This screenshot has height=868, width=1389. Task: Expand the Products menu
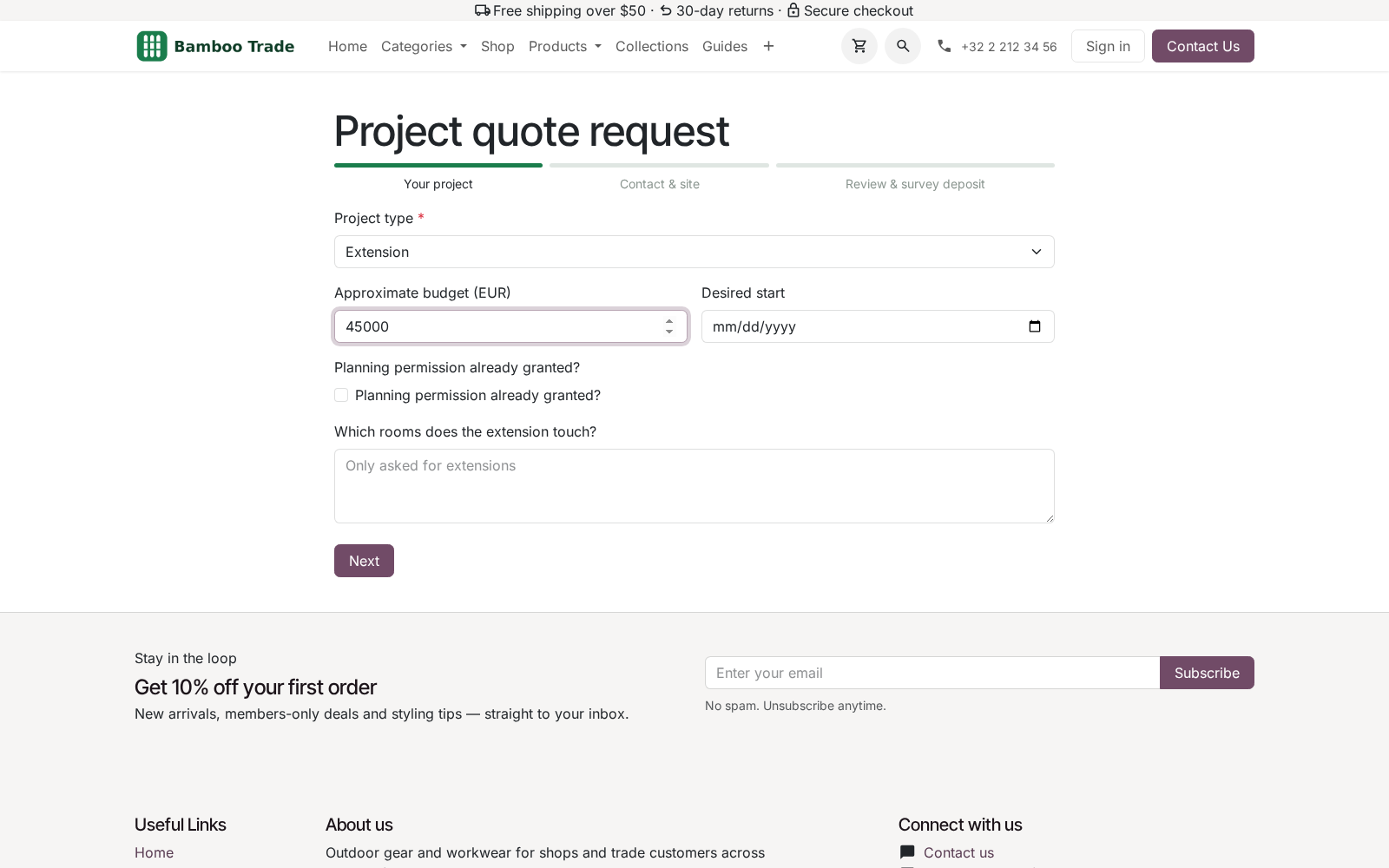565,46
